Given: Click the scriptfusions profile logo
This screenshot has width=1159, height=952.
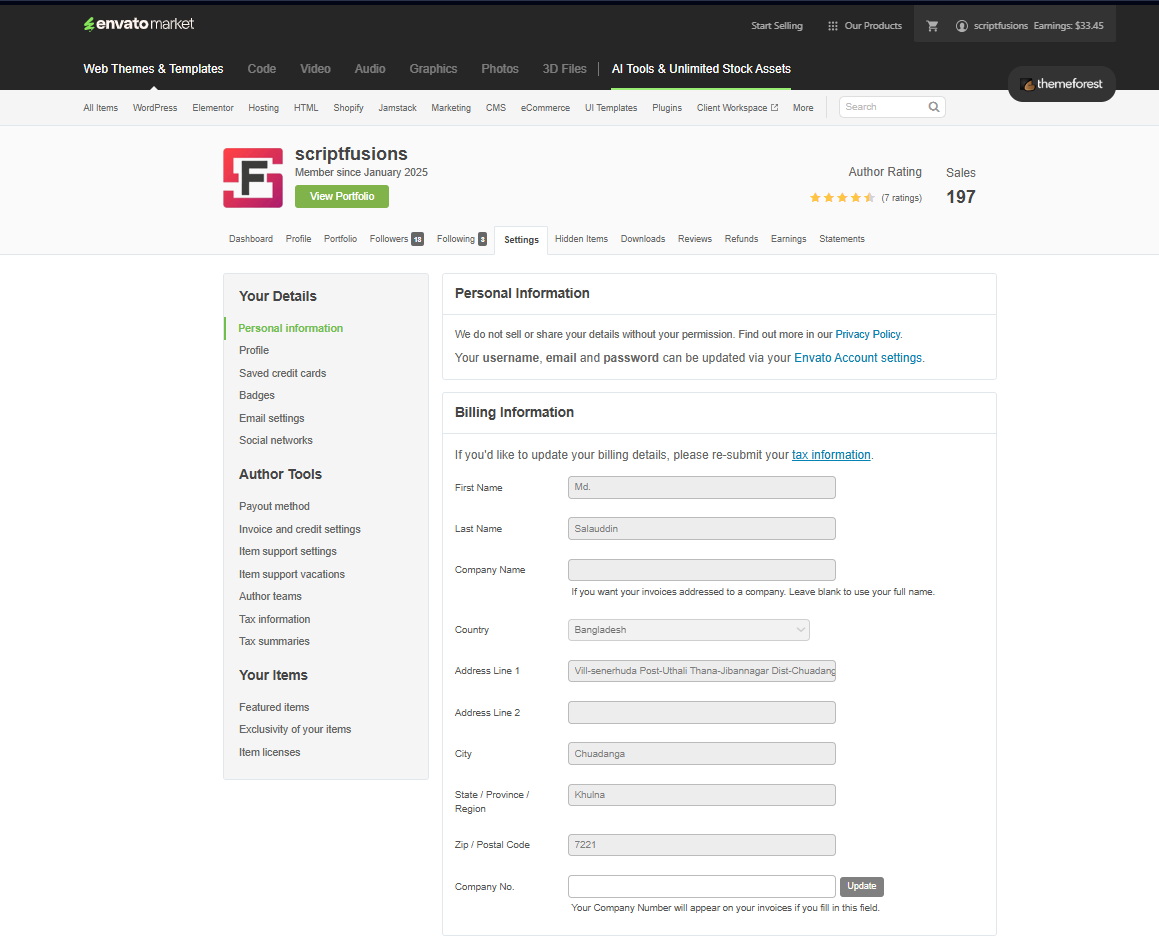Looking at the screenshot, I should click(x=253, y=178).
